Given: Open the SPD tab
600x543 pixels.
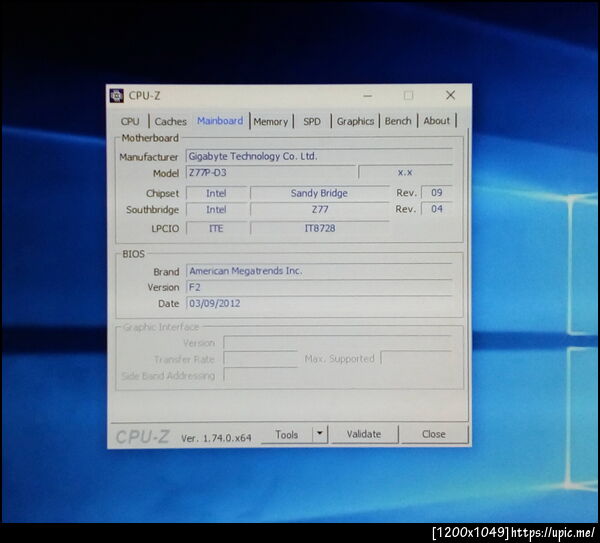Looking at the screenshot, I should (312, 122).
